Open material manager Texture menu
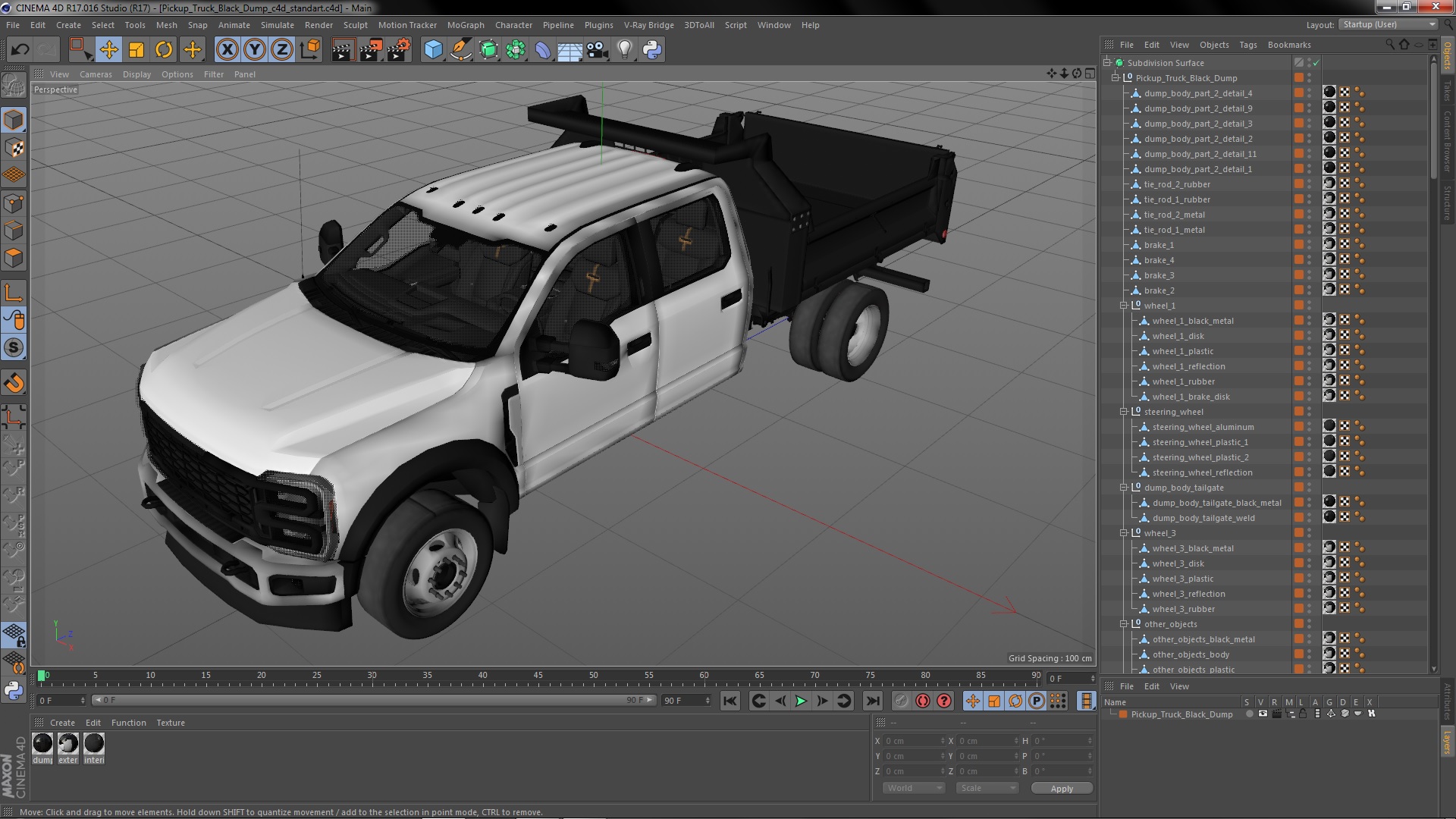Image resolution: width=1456 pixels, height=819 pixels. 171,723
